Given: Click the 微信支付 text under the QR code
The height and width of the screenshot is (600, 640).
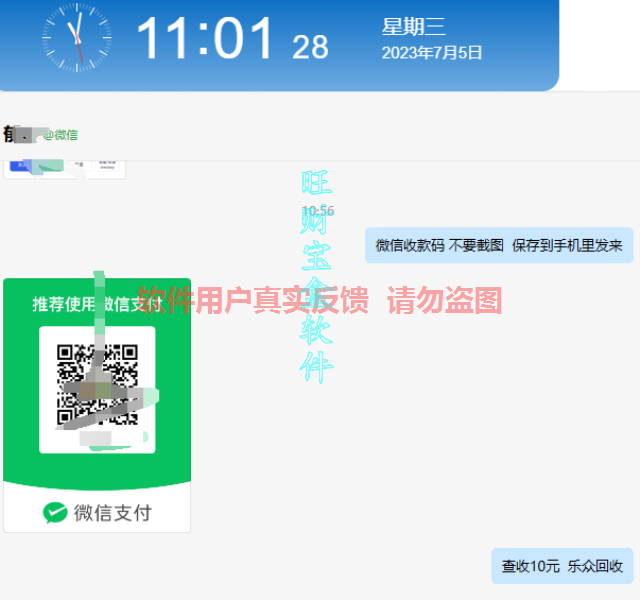Looking at the screenshot, I should [112, 513].
